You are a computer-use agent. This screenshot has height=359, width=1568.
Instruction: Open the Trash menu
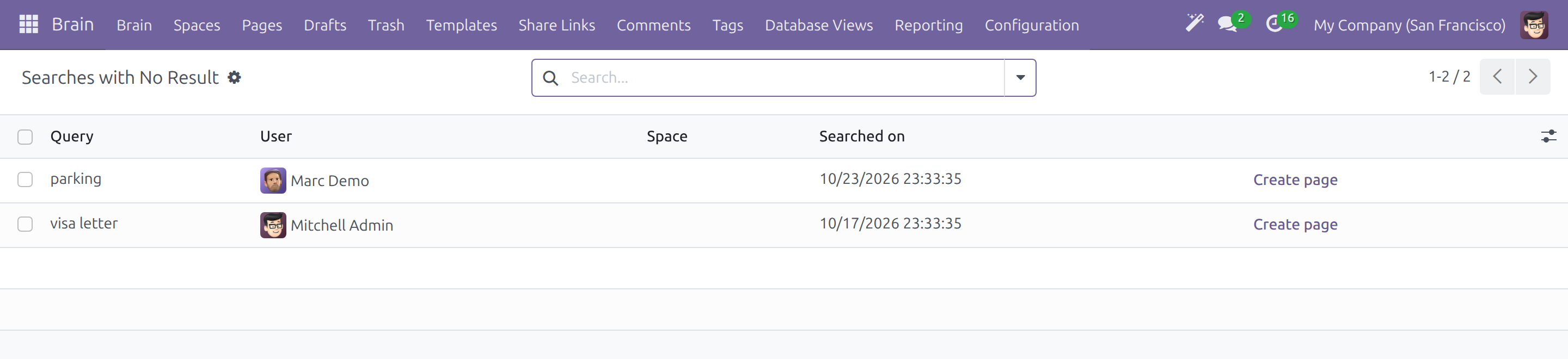pyautogui.click(x=386, y=25)
